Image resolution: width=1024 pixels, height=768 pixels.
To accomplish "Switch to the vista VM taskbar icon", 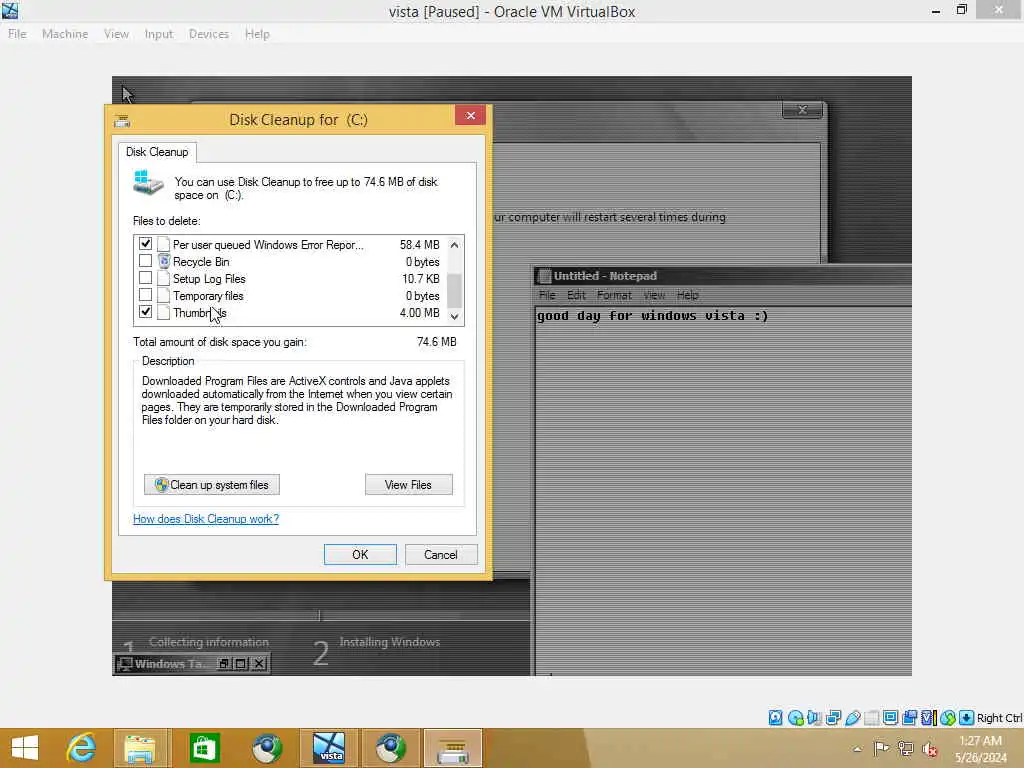I will point(328,748).
